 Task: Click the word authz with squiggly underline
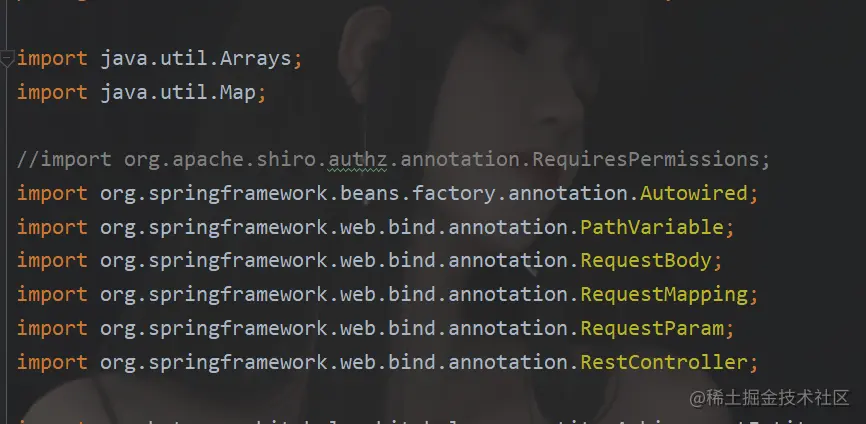pyautogui.click(x=357, y=160)
